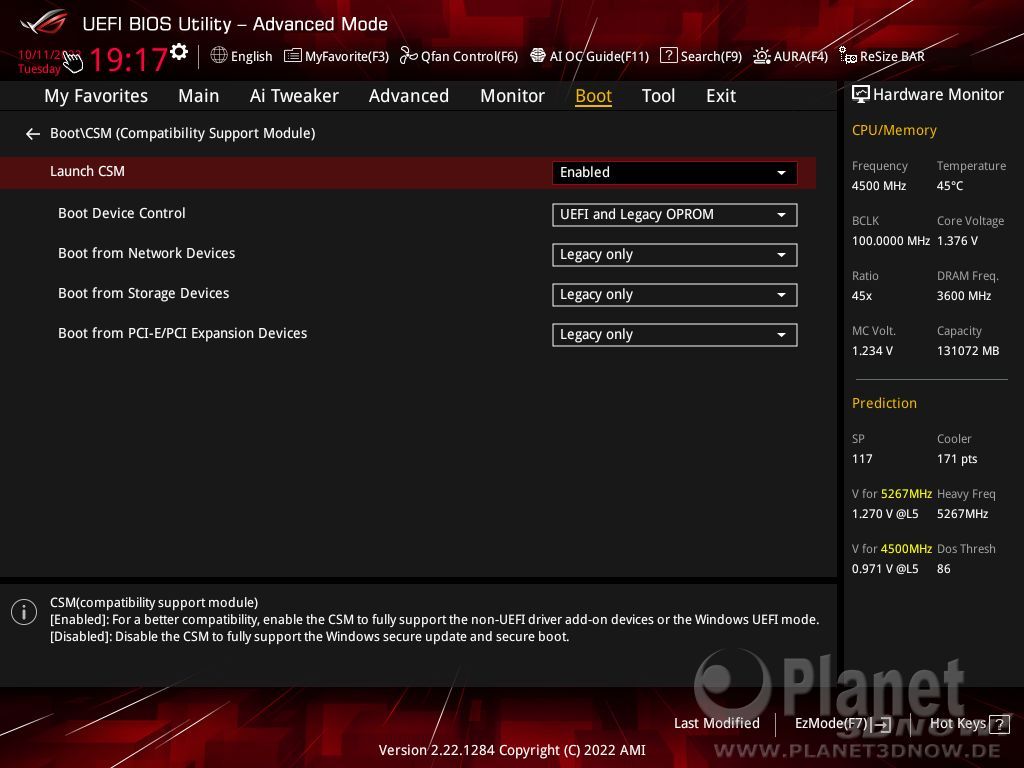Open the Tool tab
The height and width of the screenshot is (768, 1024).
[658, 96]
